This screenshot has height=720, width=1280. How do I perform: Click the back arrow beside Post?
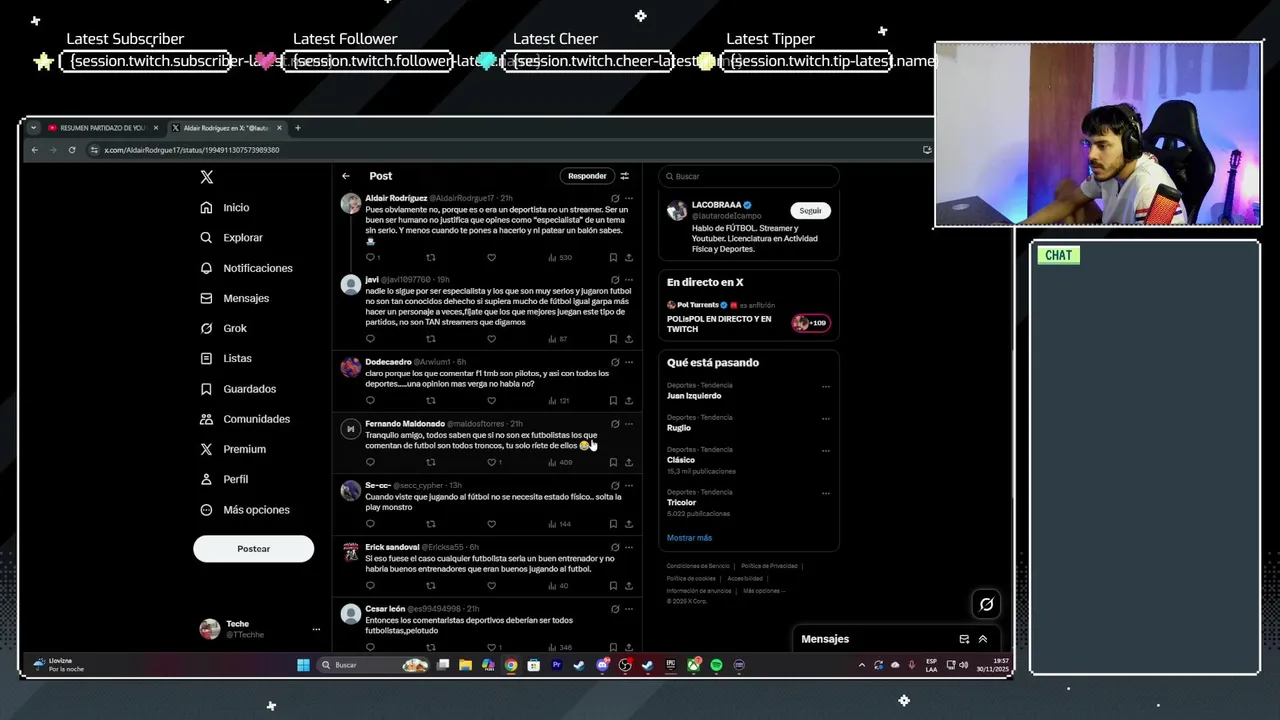coord(346,176)
